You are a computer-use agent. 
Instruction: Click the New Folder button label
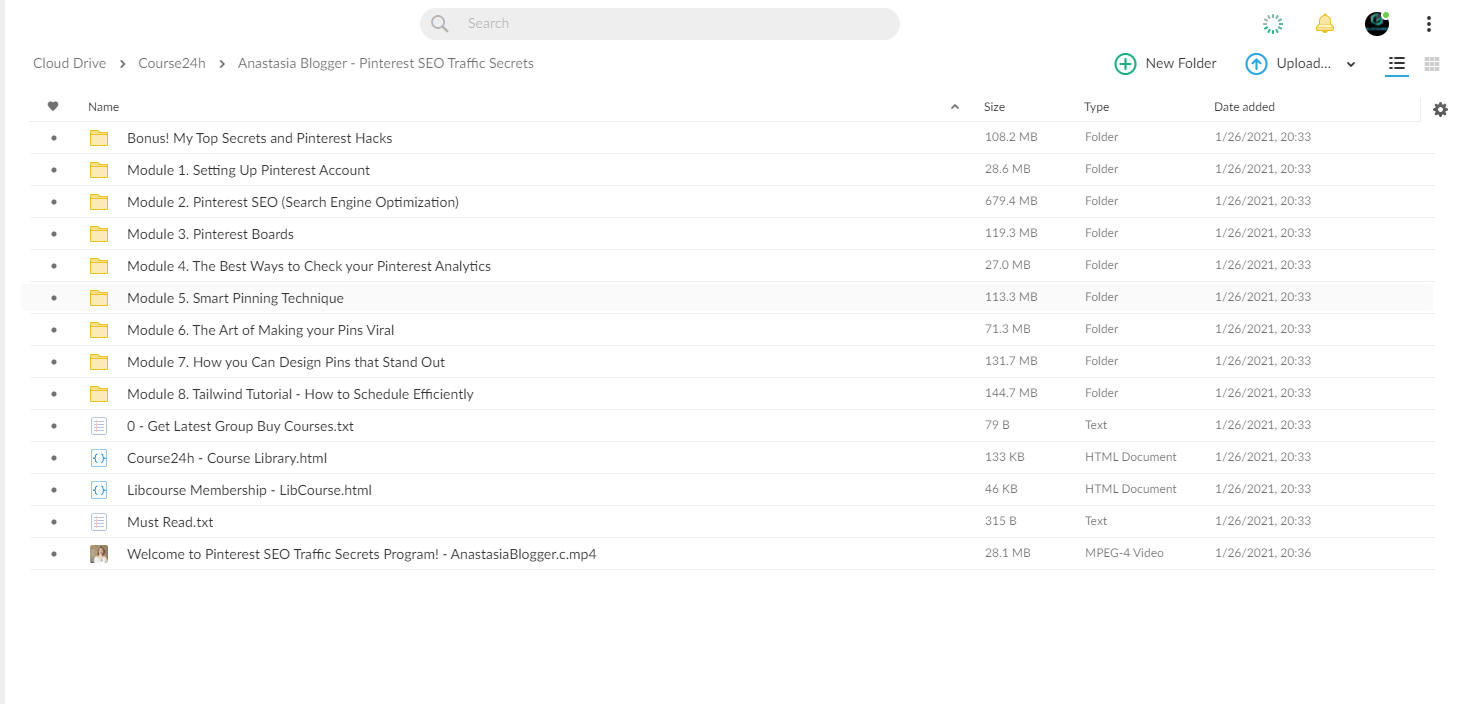click(1181, 63)
